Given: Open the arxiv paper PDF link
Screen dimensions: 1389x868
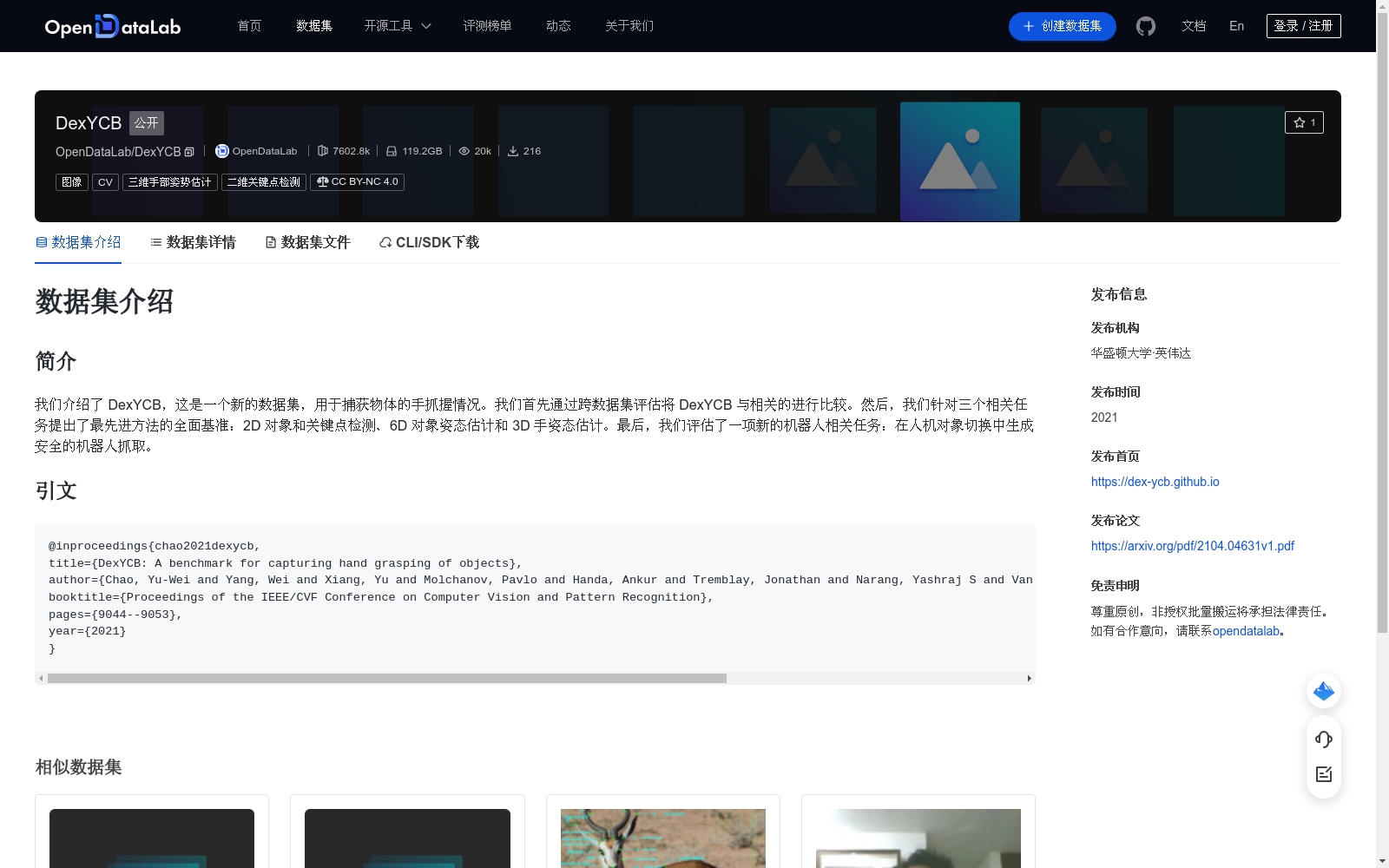Looking at the screenshot, I should tap(1192, 546).
